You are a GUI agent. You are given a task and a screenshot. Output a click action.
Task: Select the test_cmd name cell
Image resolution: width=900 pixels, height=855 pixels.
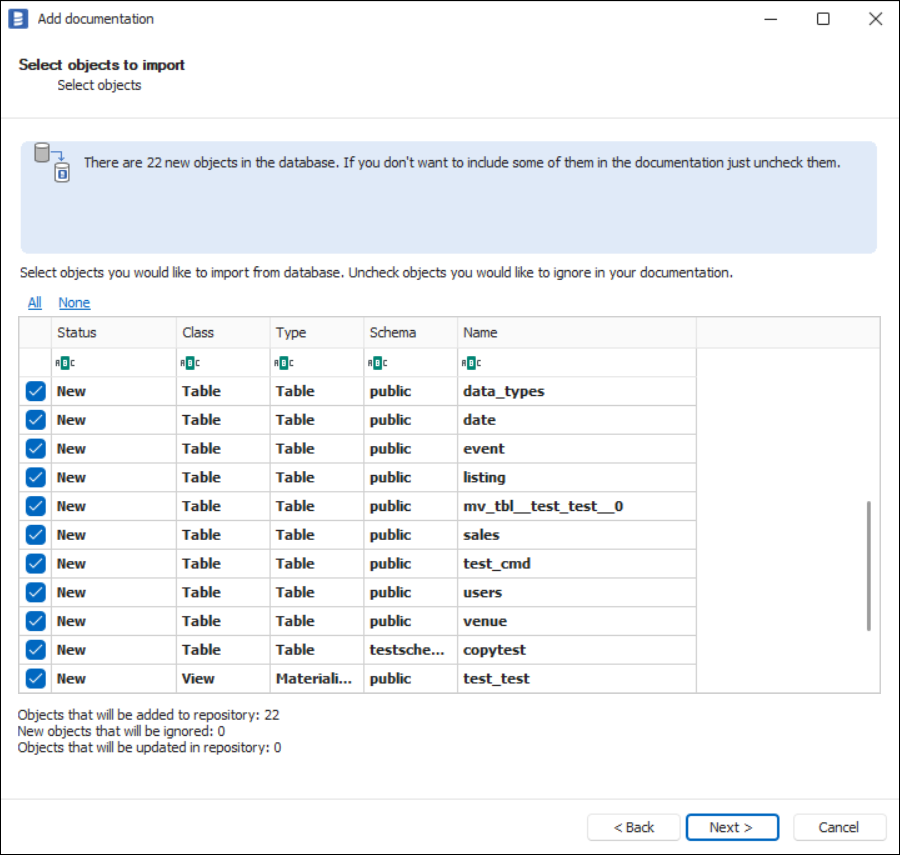click(577, 563)
